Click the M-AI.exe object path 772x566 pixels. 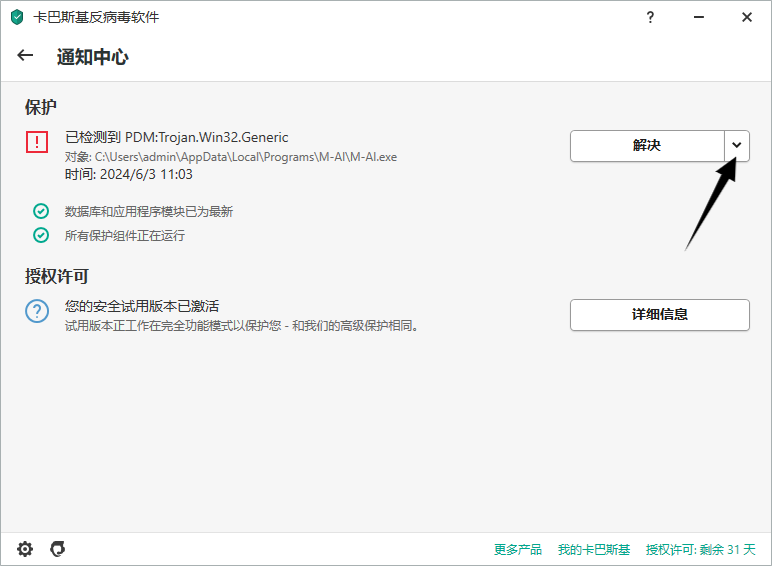click(231, 157)
